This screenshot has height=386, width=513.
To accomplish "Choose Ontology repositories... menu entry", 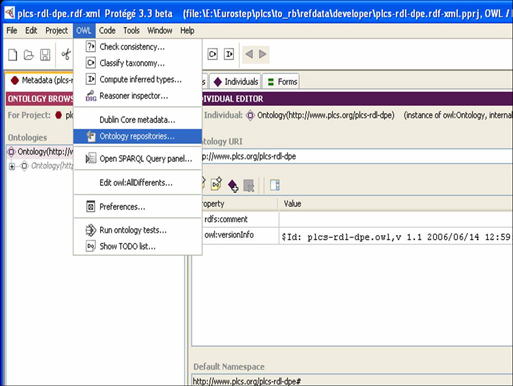I will tap(137, 136).
